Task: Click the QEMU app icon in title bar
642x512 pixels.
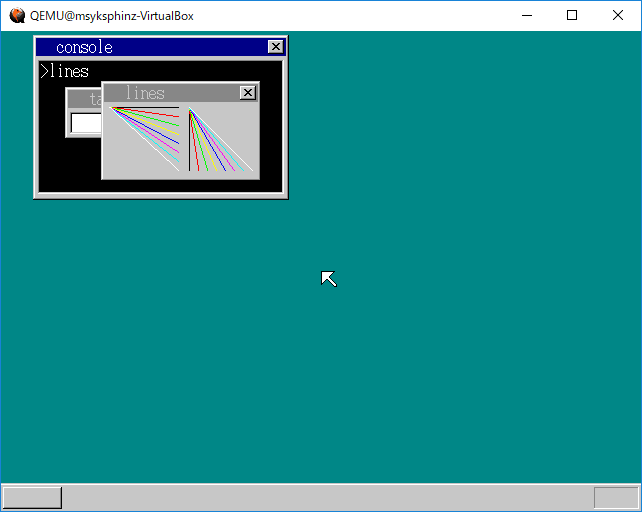Action: point(17,16)
